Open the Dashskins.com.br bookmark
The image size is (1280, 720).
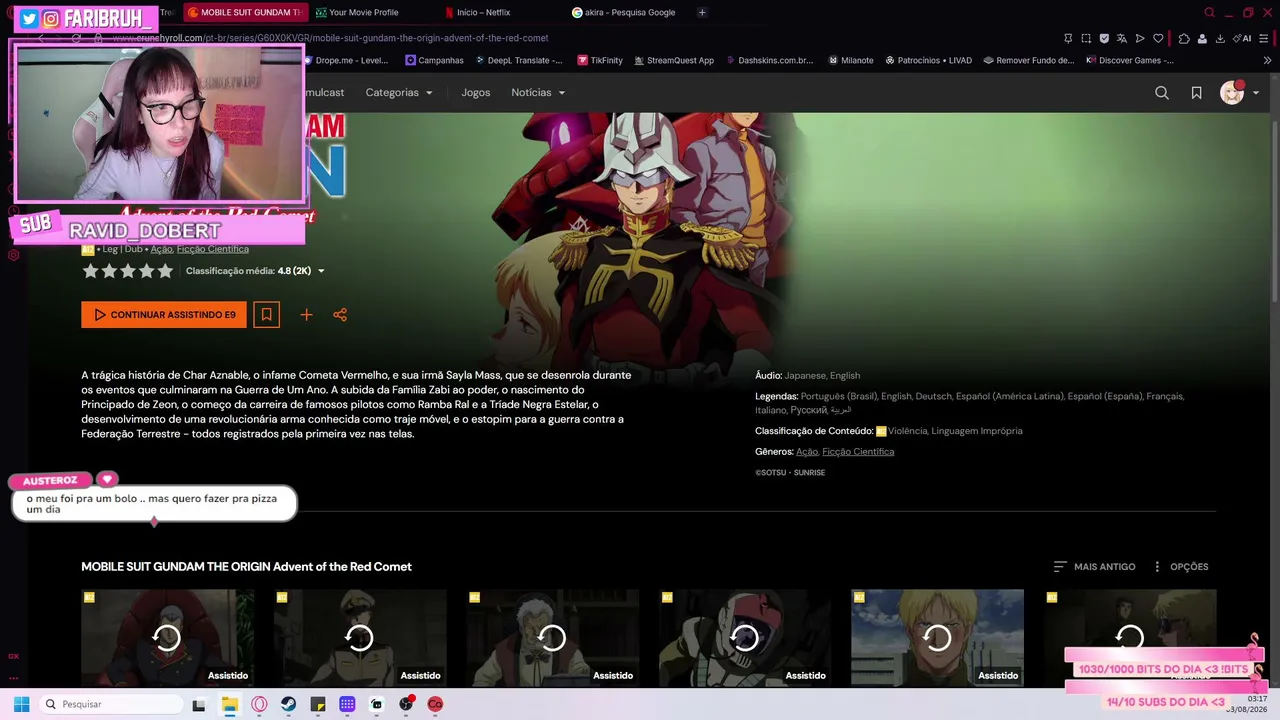[769, 60]
